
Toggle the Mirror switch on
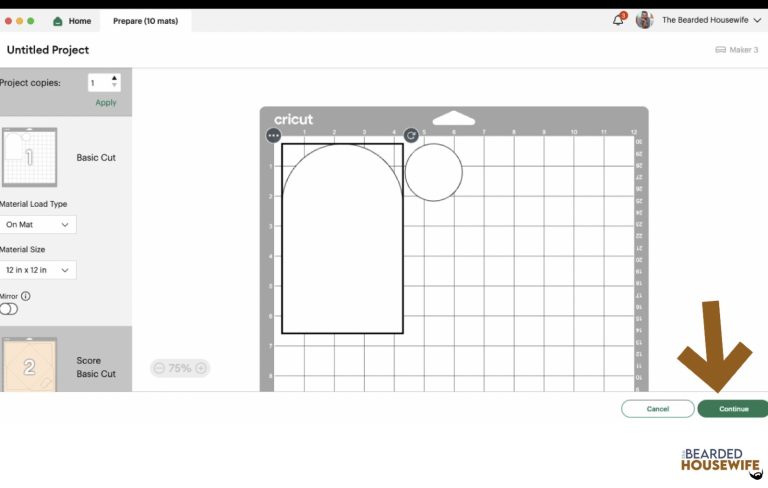point(9,309)
